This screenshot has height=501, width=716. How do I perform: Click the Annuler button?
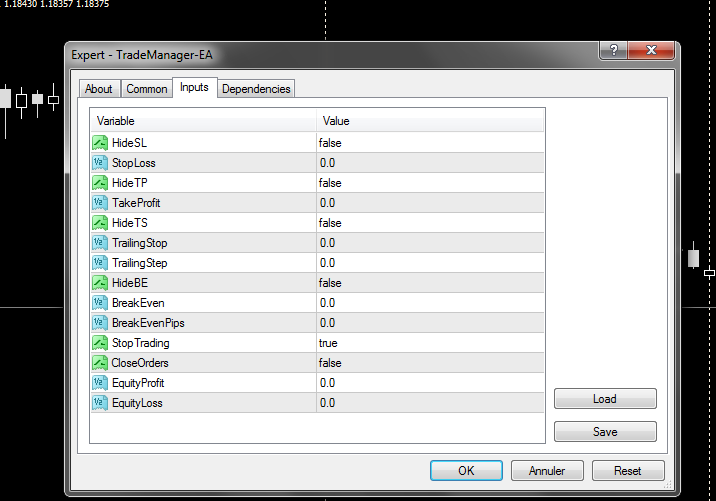coord(547,470)
